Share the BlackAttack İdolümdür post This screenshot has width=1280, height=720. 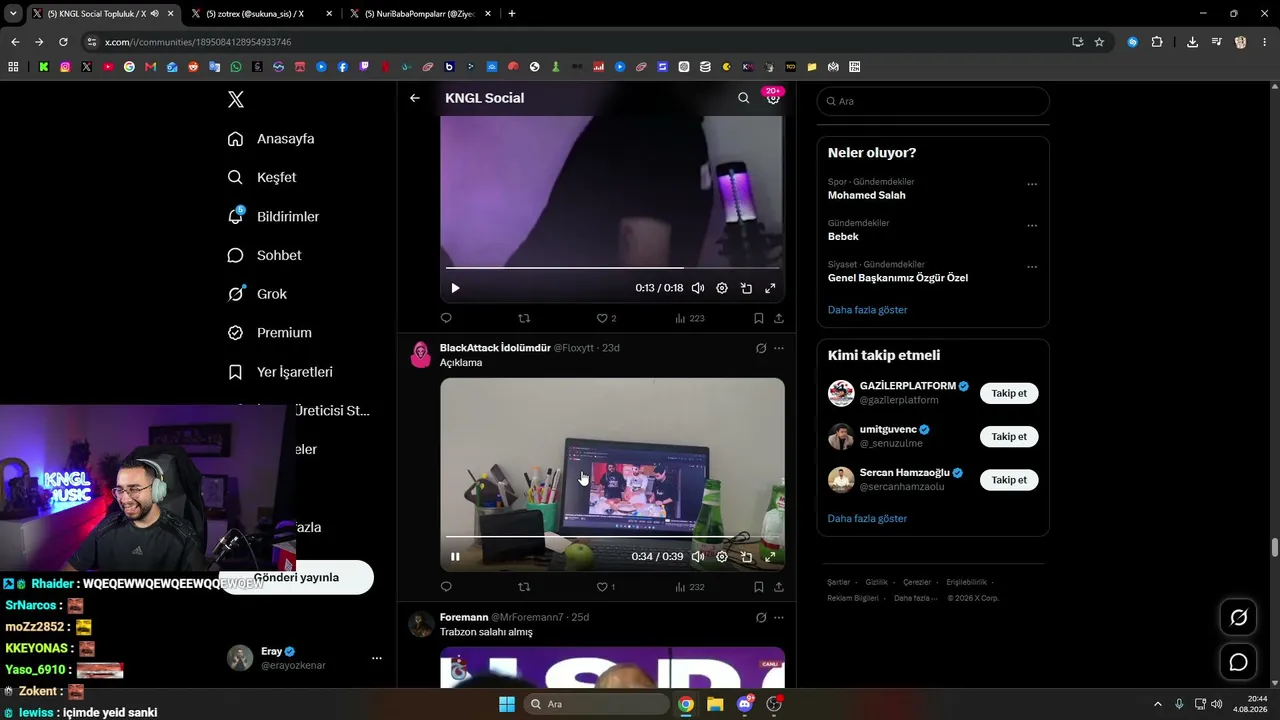click(x=779, y=587)
